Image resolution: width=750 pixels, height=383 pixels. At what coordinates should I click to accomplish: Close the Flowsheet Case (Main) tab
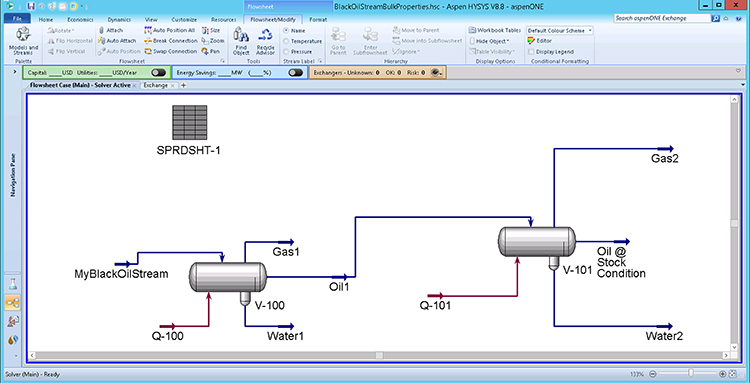click(135, 86)
